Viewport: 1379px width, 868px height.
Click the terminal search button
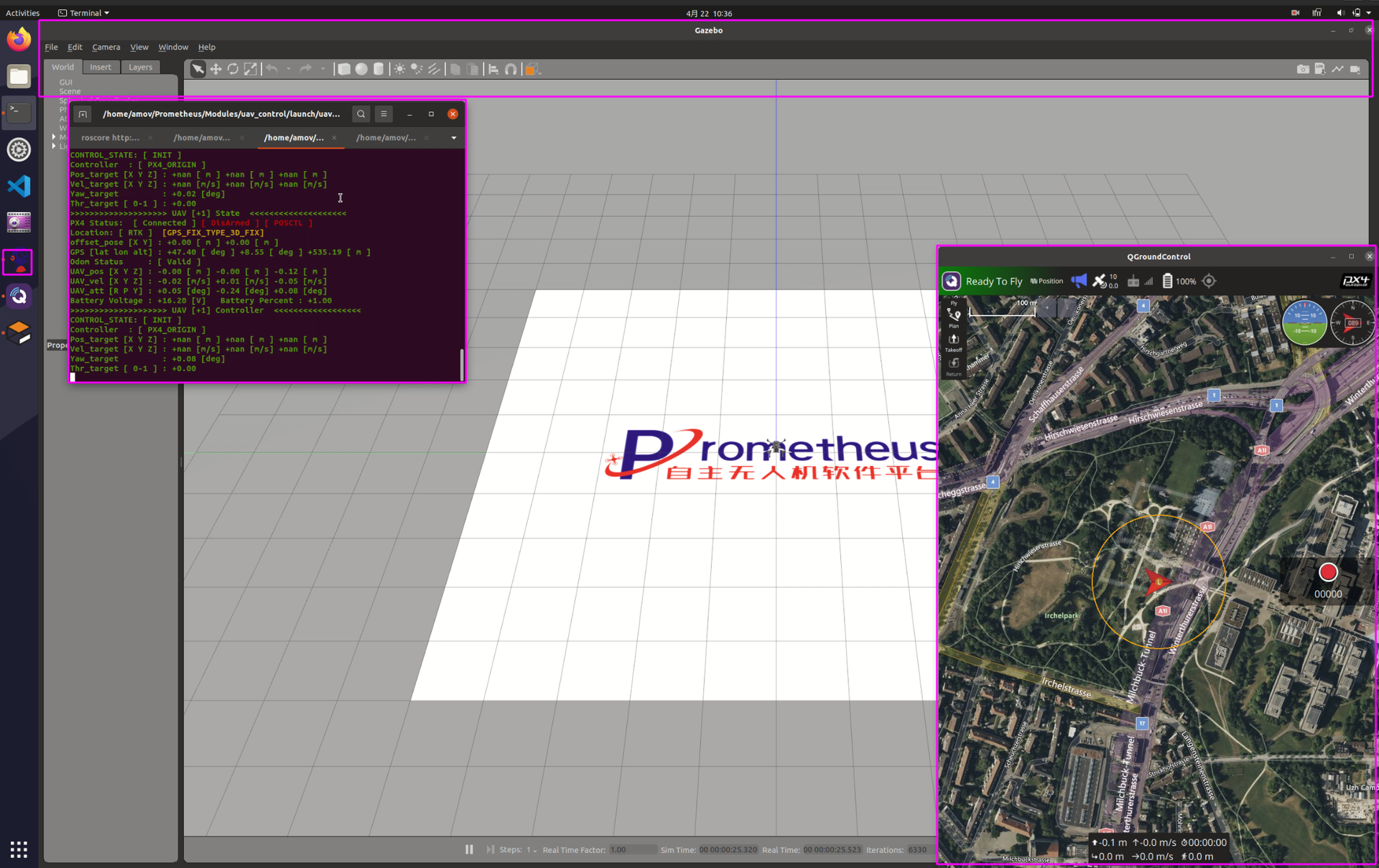[361, 113]
